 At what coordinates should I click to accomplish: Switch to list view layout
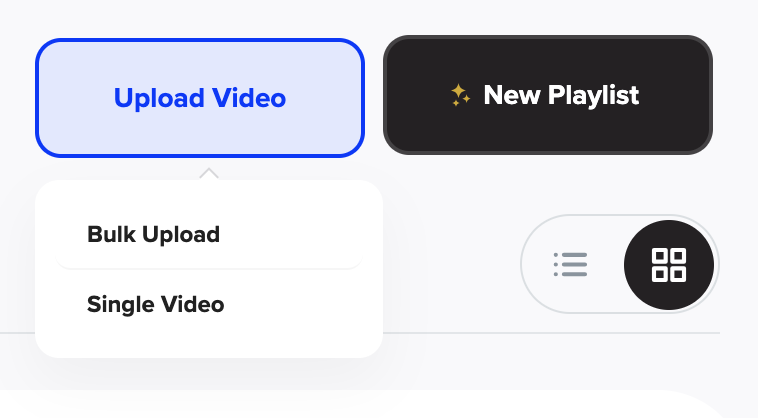point(570,264)
